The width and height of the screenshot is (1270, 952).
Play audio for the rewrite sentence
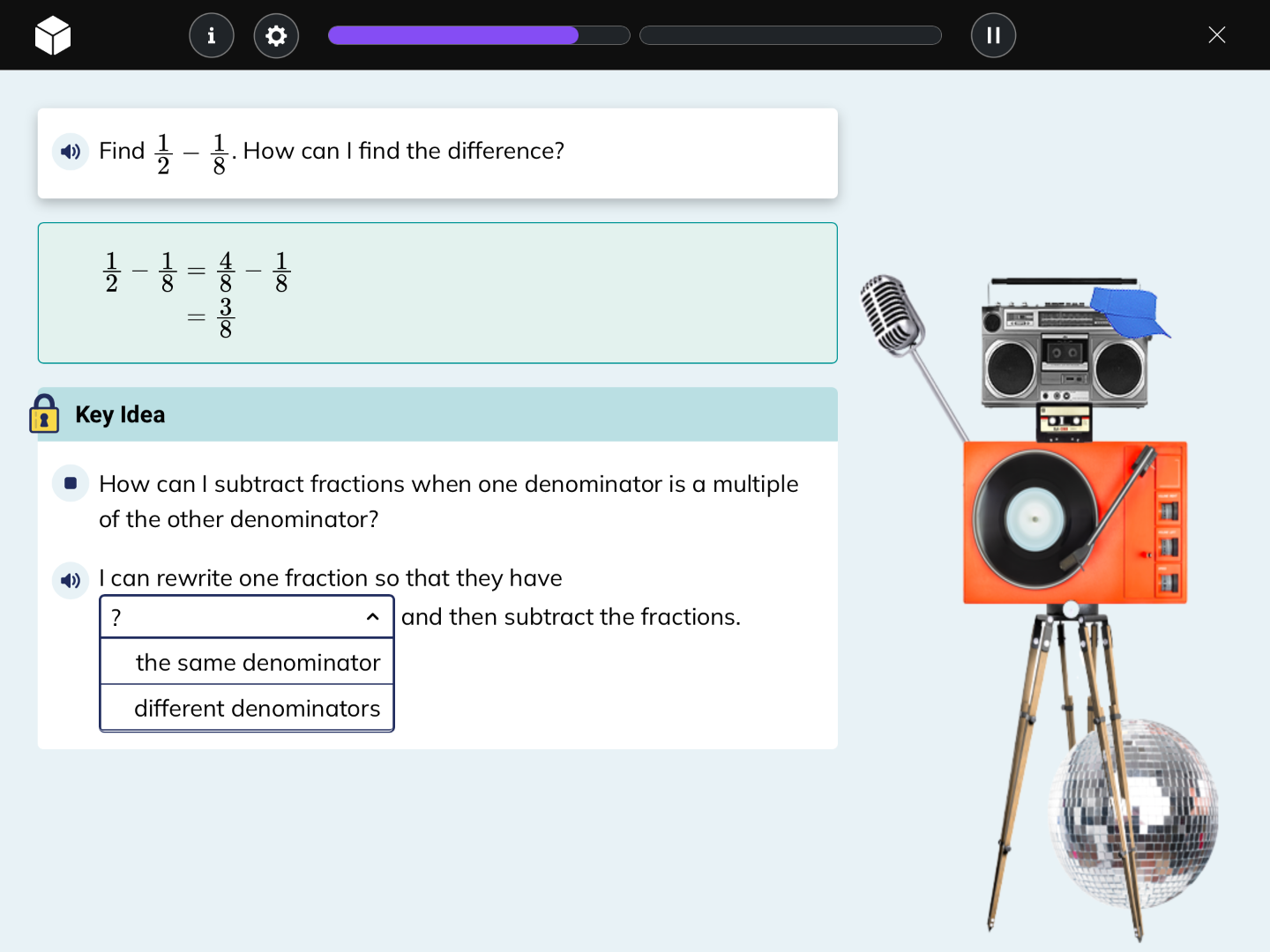[x=71, y=580]
